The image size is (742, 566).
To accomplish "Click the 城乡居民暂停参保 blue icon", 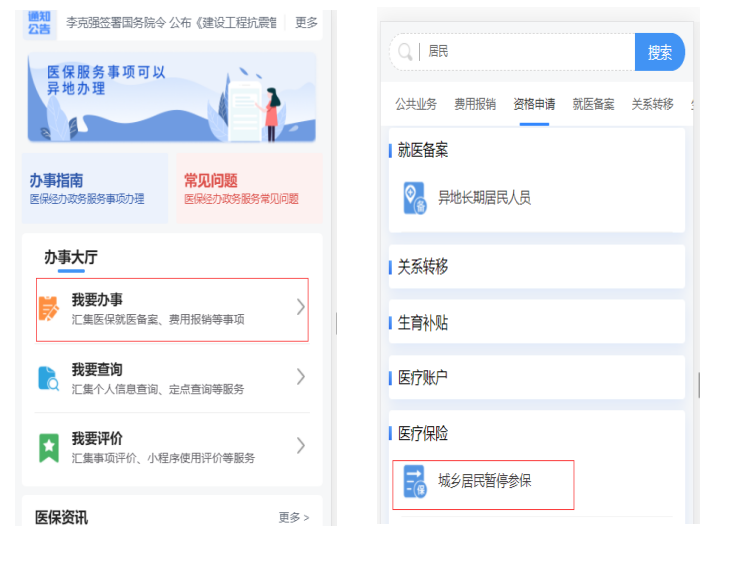I will point(414,482).
